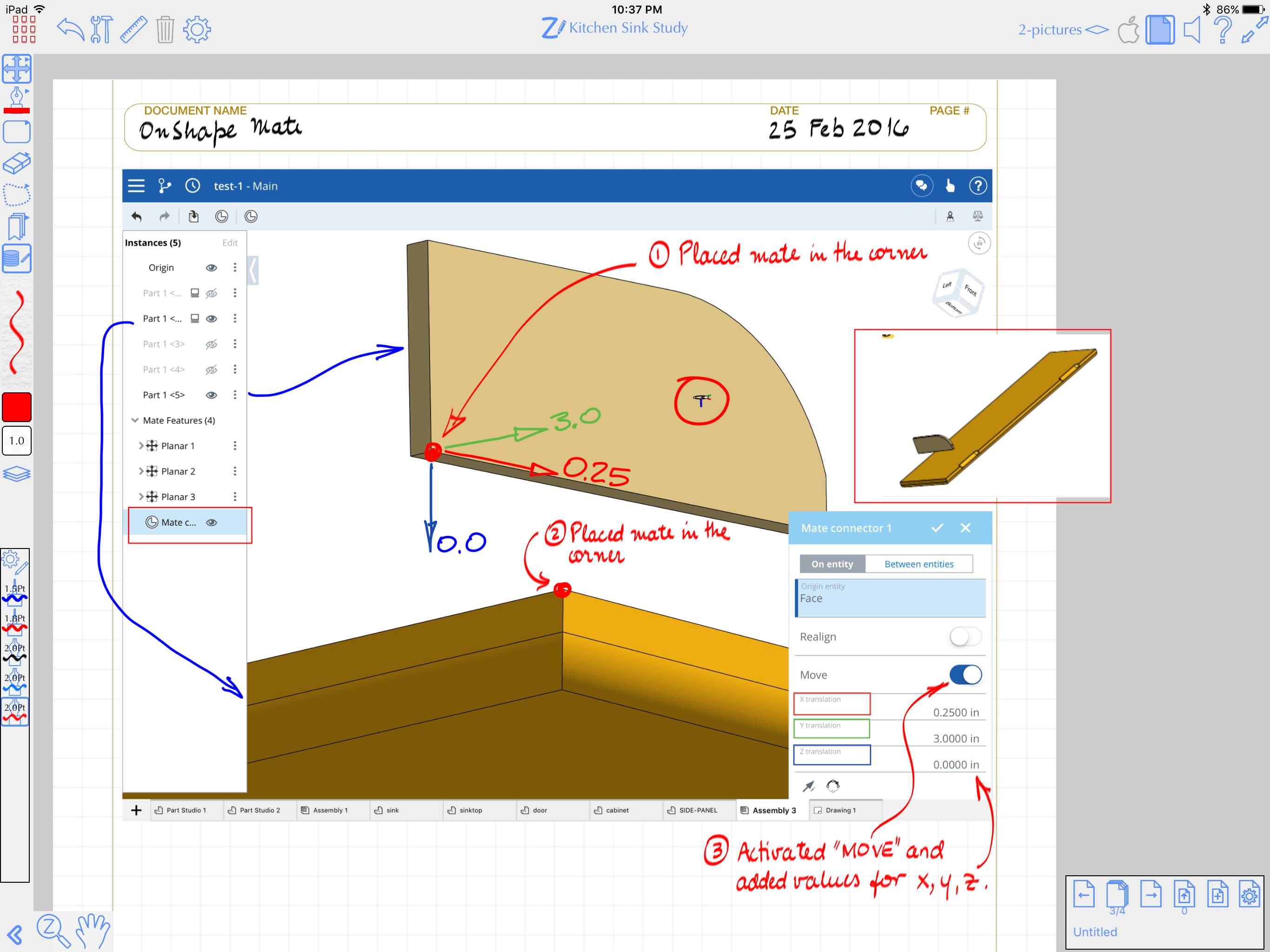Hide Part 1 <5> instance
Screen dimensions: 1270x952
click(212, 395)
